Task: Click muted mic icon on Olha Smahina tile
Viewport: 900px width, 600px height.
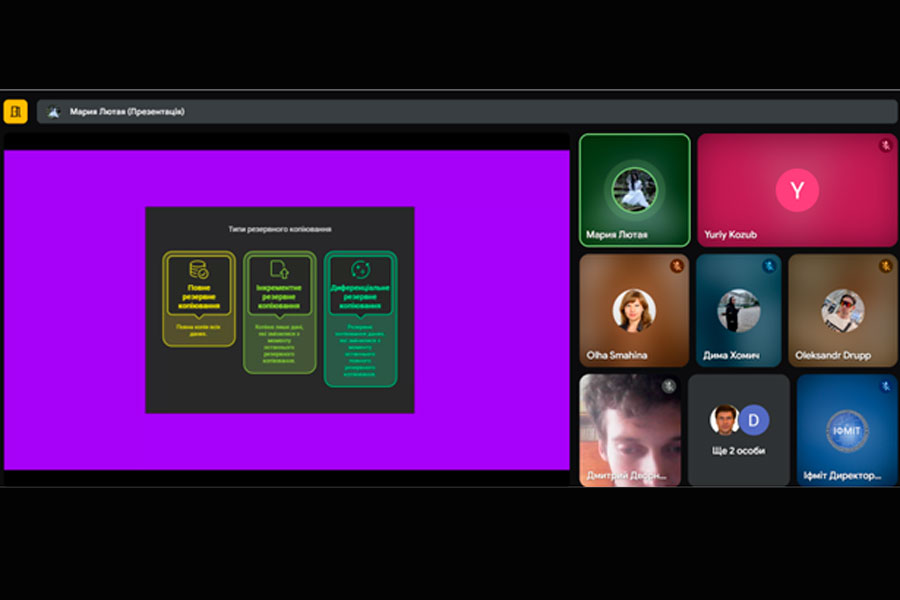Action: 677,266
